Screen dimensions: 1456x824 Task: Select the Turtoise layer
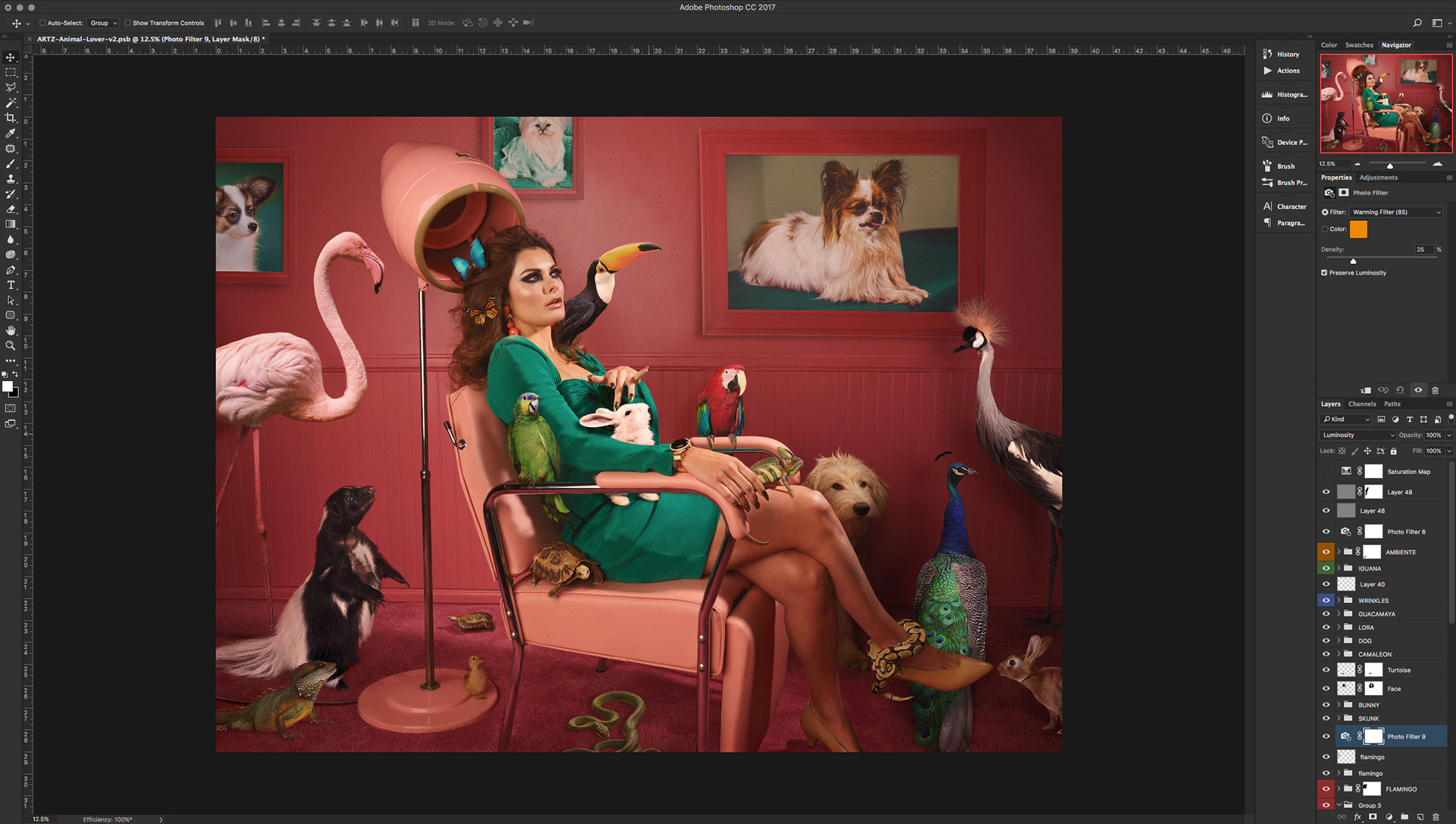coord(1399,670)
